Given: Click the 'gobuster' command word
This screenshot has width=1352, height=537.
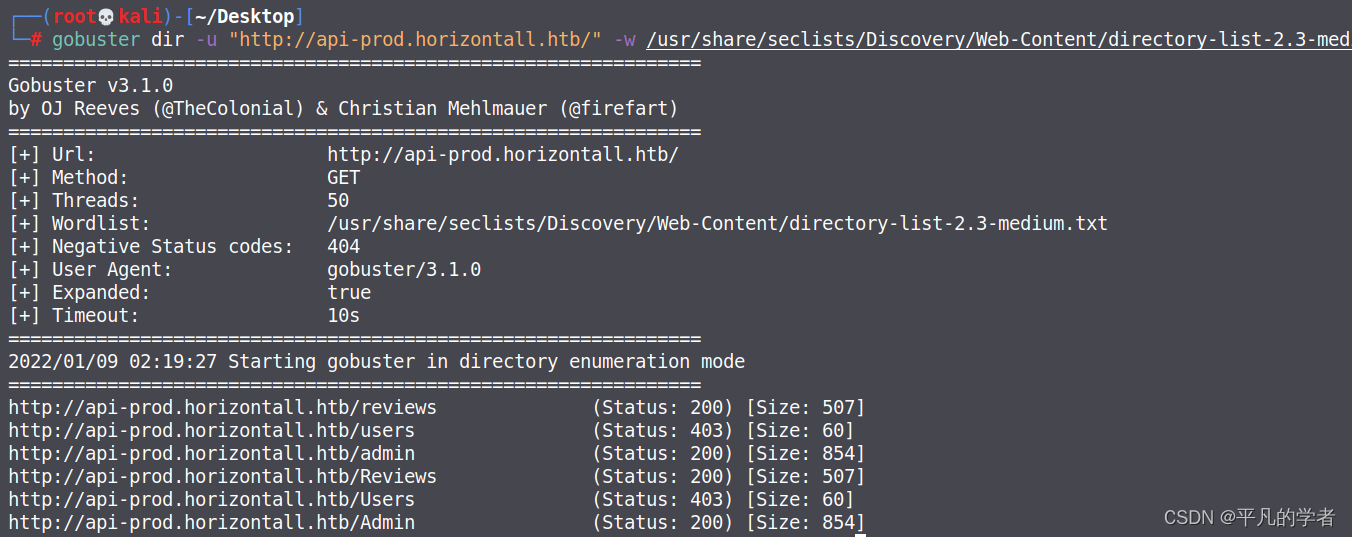Looking at the screenshot, I should pos(96,40).
